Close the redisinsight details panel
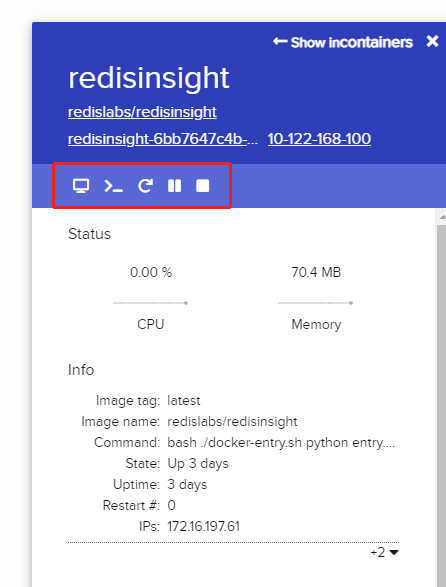446x587 pixels. click(x=432, y=41)
